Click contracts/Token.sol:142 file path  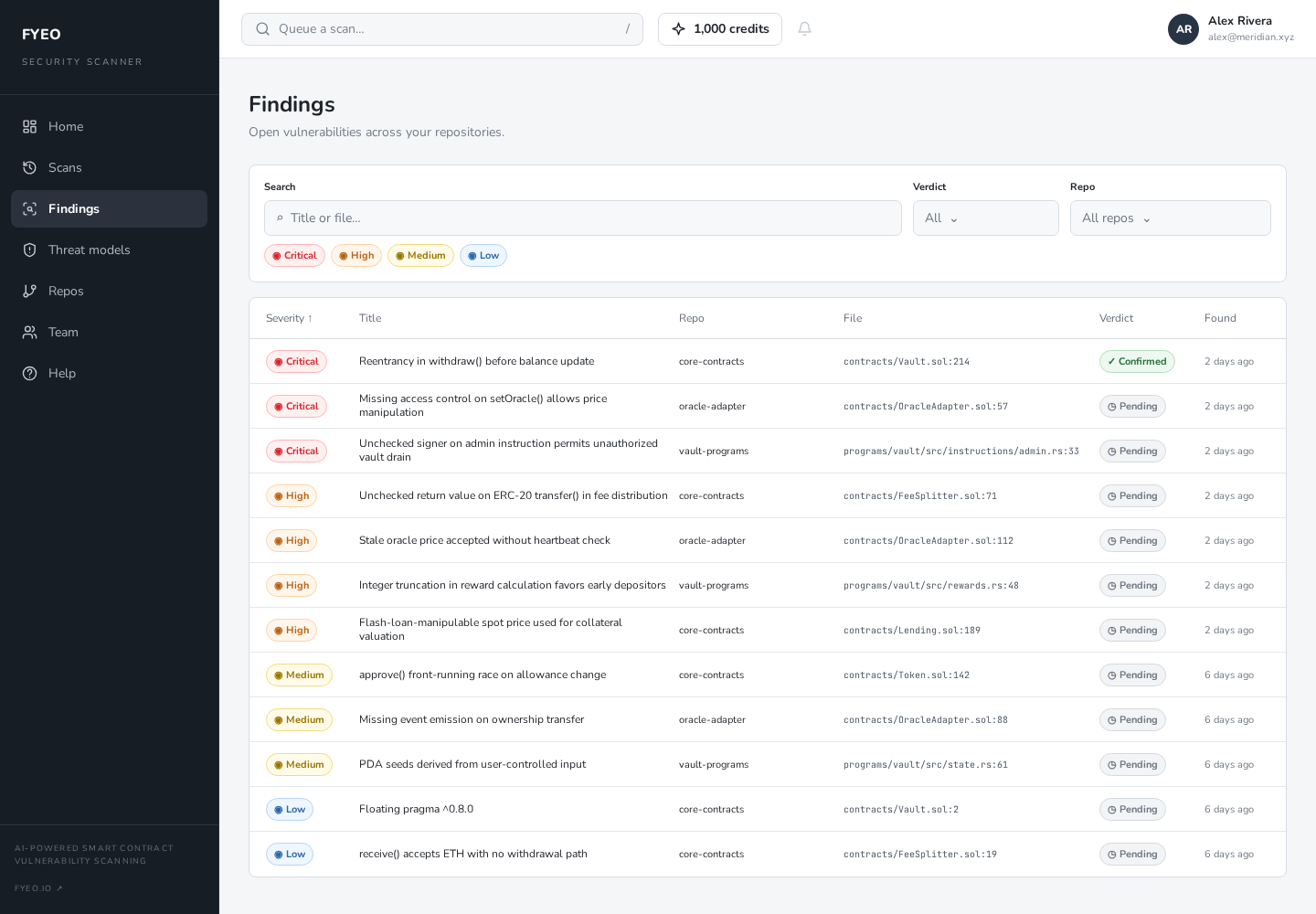[907, 675]
